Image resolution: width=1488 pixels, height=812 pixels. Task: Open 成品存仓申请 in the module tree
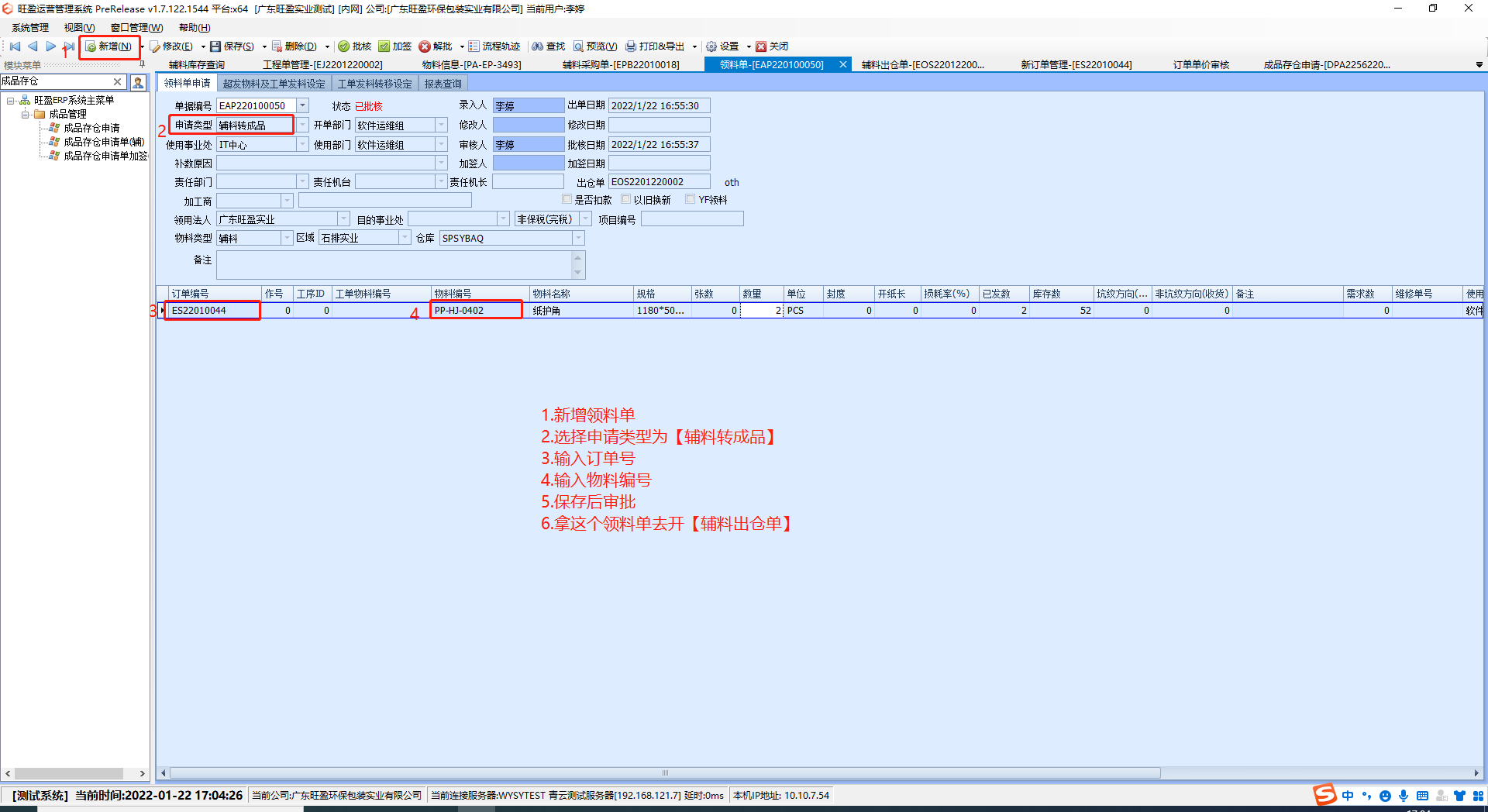tap(91, 128)
